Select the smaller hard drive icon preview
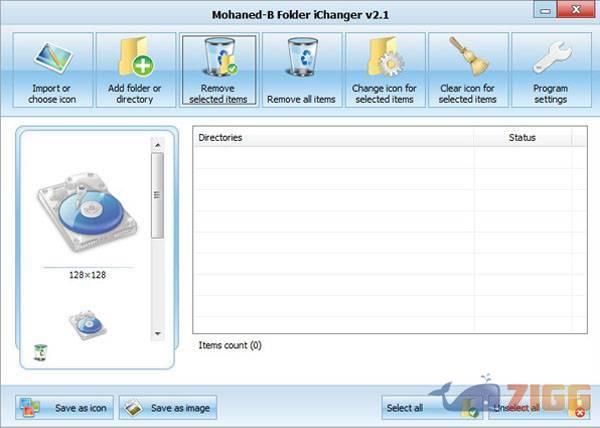Image resolution: width=600 pixels, height=428 pixels. 87,325
